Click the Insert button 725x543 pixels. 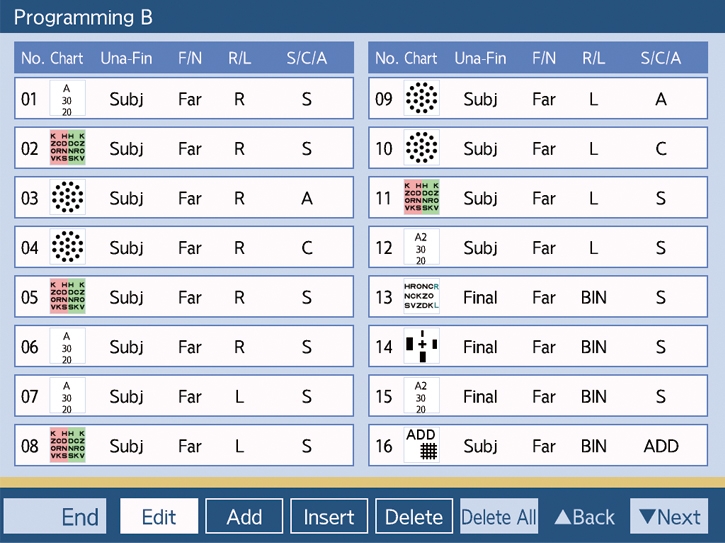pos(329,517)
